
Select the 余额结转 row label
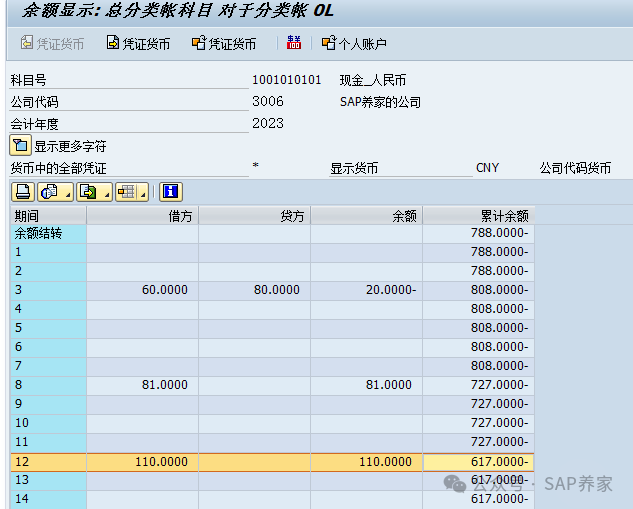pos(48,233)
